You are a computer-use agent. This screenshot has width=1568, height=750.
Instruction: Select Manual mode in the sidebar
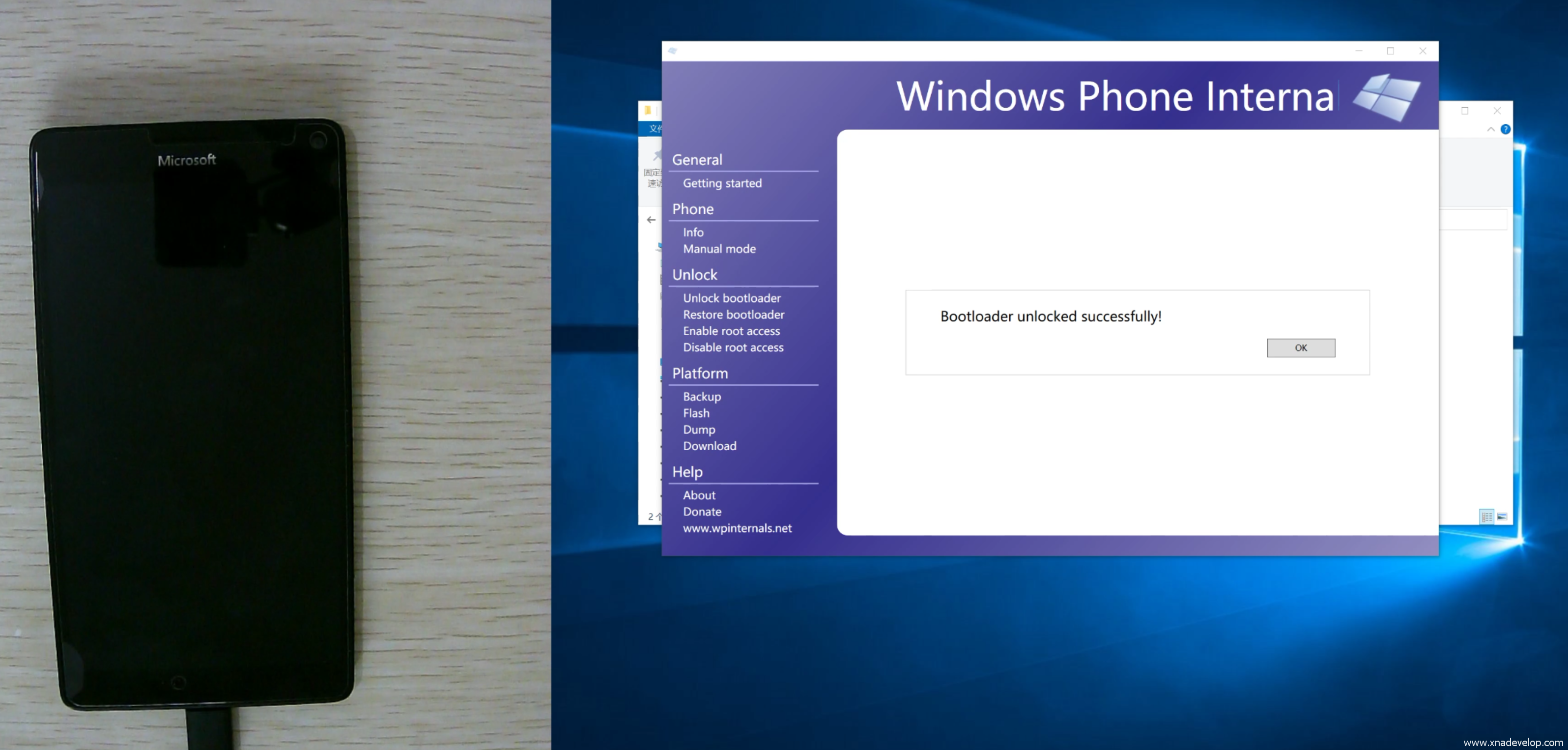(719, 249)
